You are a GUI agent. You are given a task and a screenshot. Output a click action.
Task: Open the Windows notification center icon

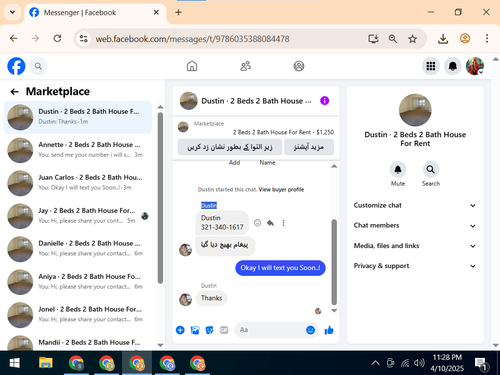481,364
